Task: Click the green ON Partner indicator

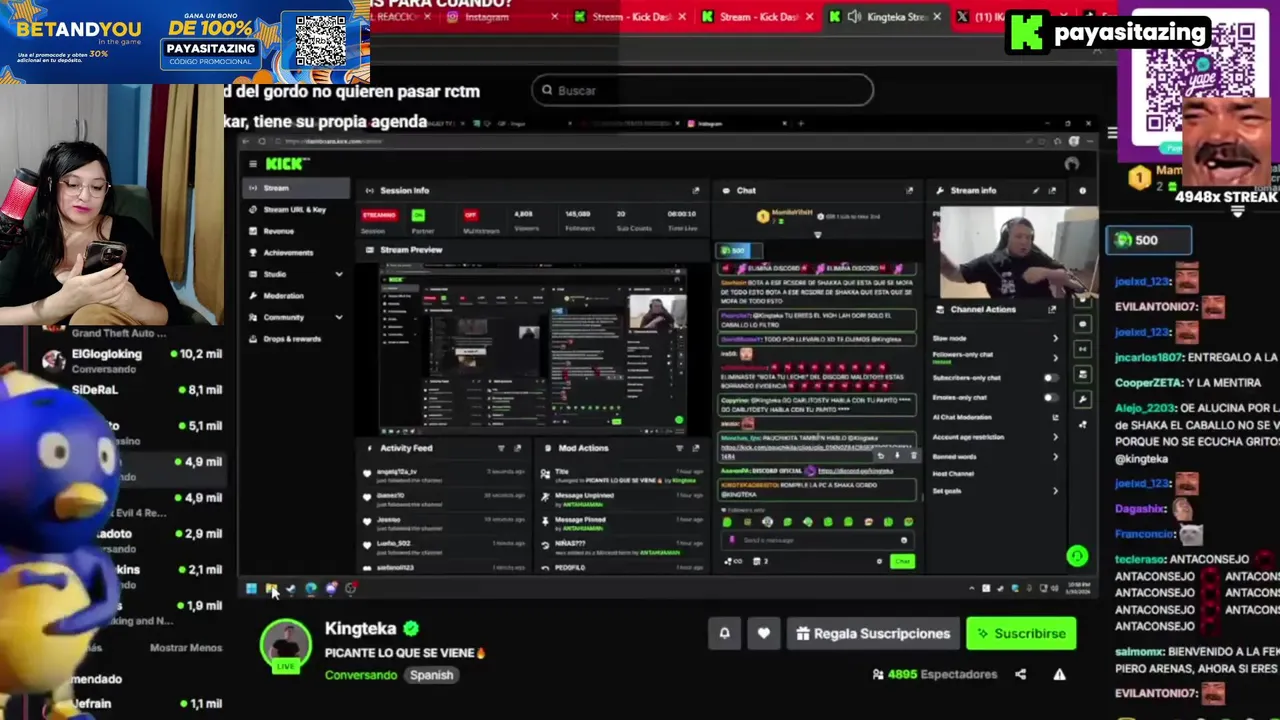Action: point(418,215)
